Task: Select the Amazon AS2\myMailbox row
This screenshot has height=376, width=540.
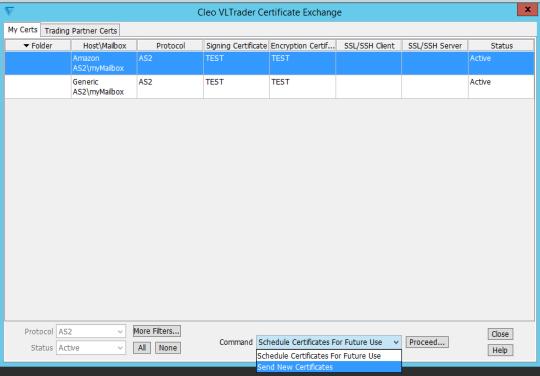Action: click(269, 63)
